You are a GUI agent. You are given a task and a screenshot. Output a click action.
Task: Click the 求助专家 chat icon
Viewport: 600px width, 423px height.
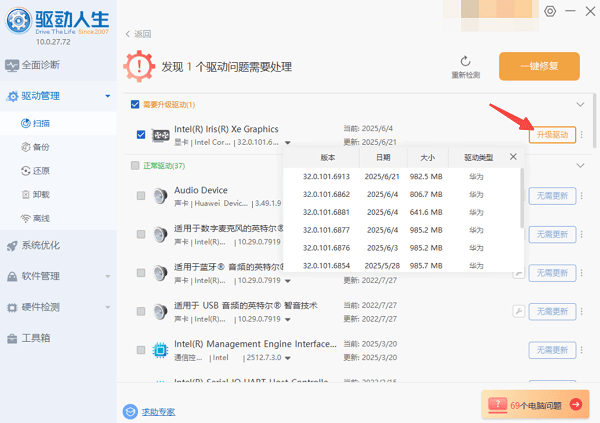point(130,411)
